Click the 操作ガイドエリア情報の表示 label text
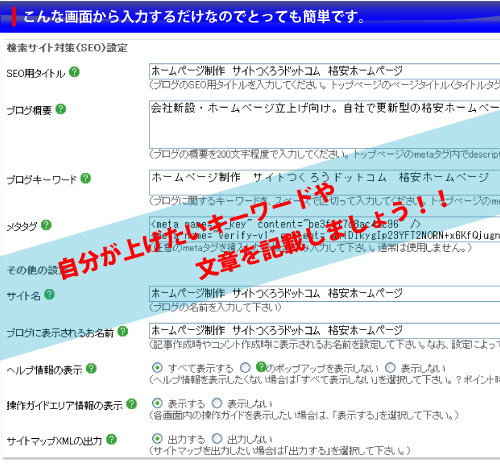The image size is (500, 464). [x=65, y=405]
